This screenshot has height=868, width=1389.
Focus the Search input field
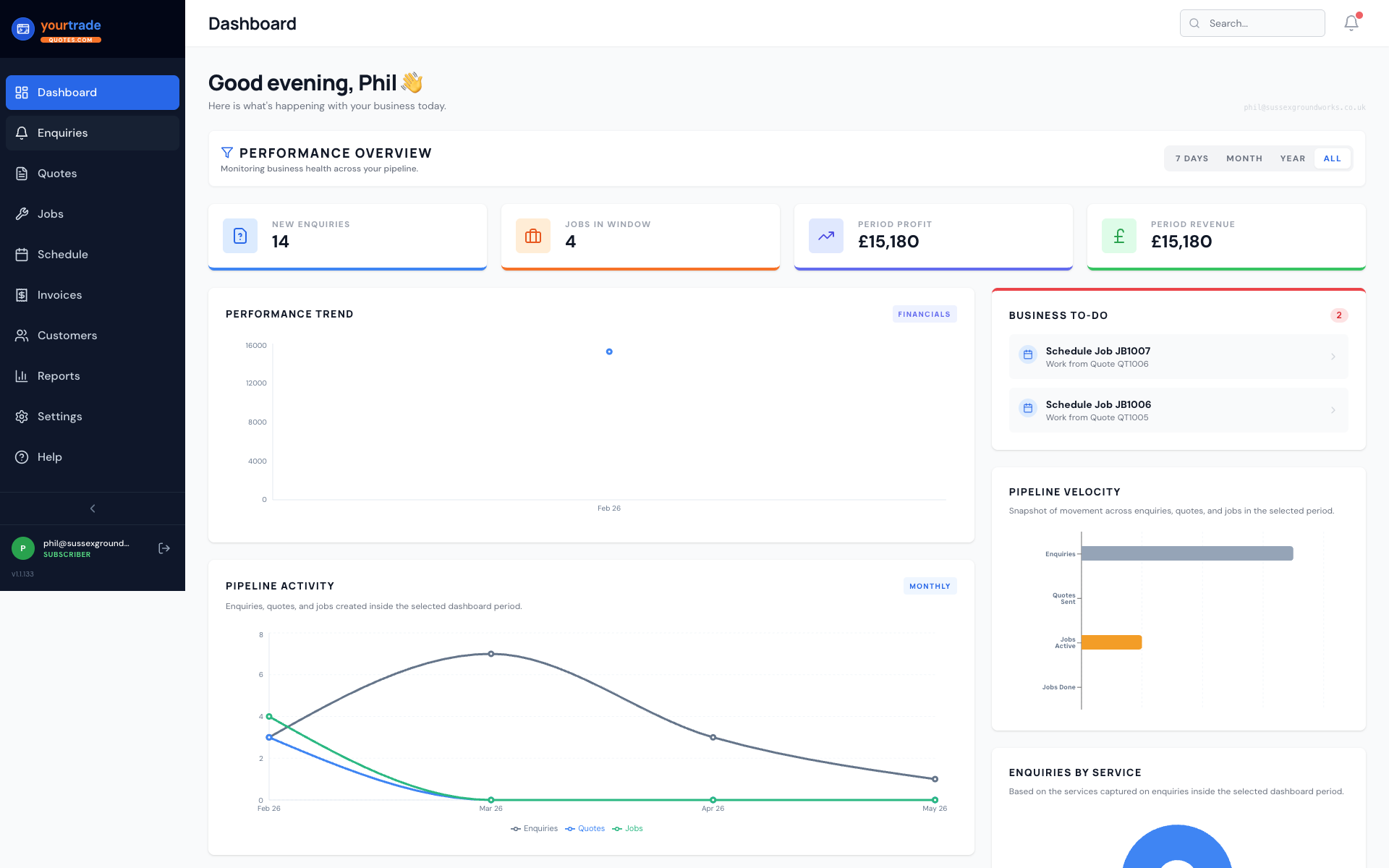[1252, 23]
